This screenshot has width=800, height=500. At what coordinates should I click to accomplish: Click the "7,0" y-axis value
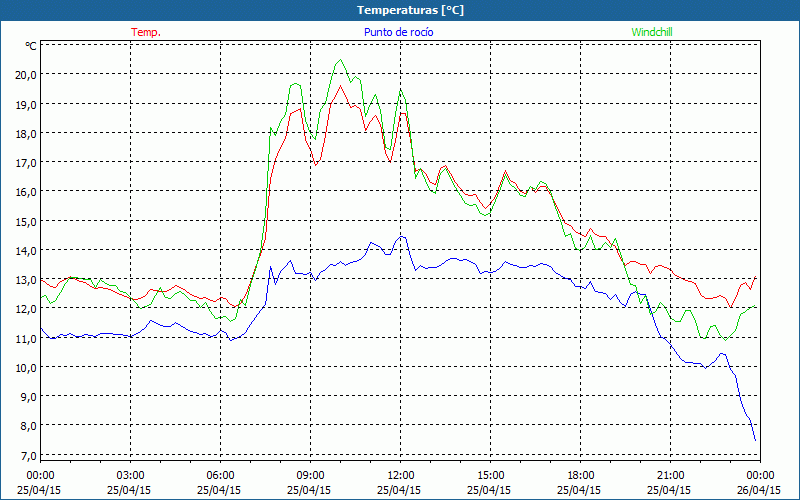29,456
